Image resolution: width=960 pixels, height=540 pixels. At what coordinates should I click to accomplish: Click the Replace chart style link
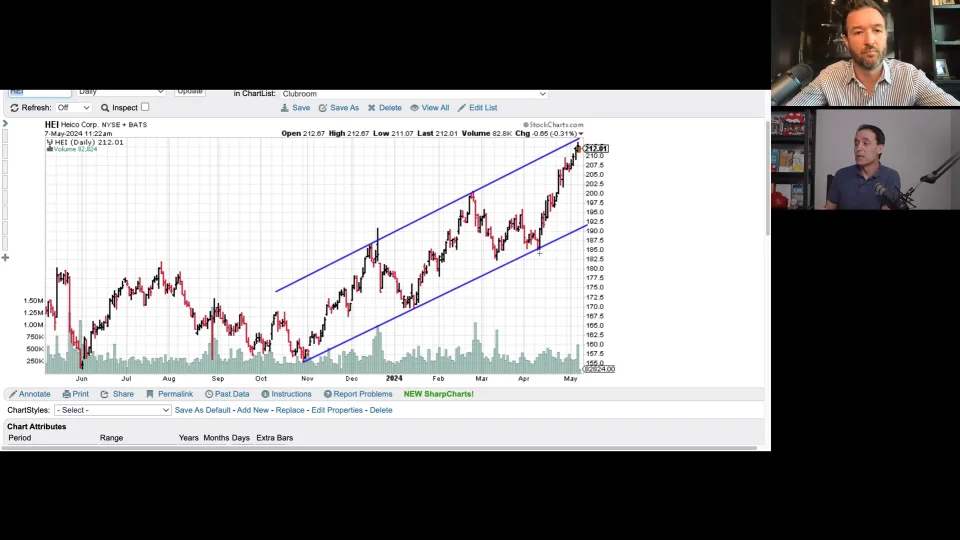[290, 410]
